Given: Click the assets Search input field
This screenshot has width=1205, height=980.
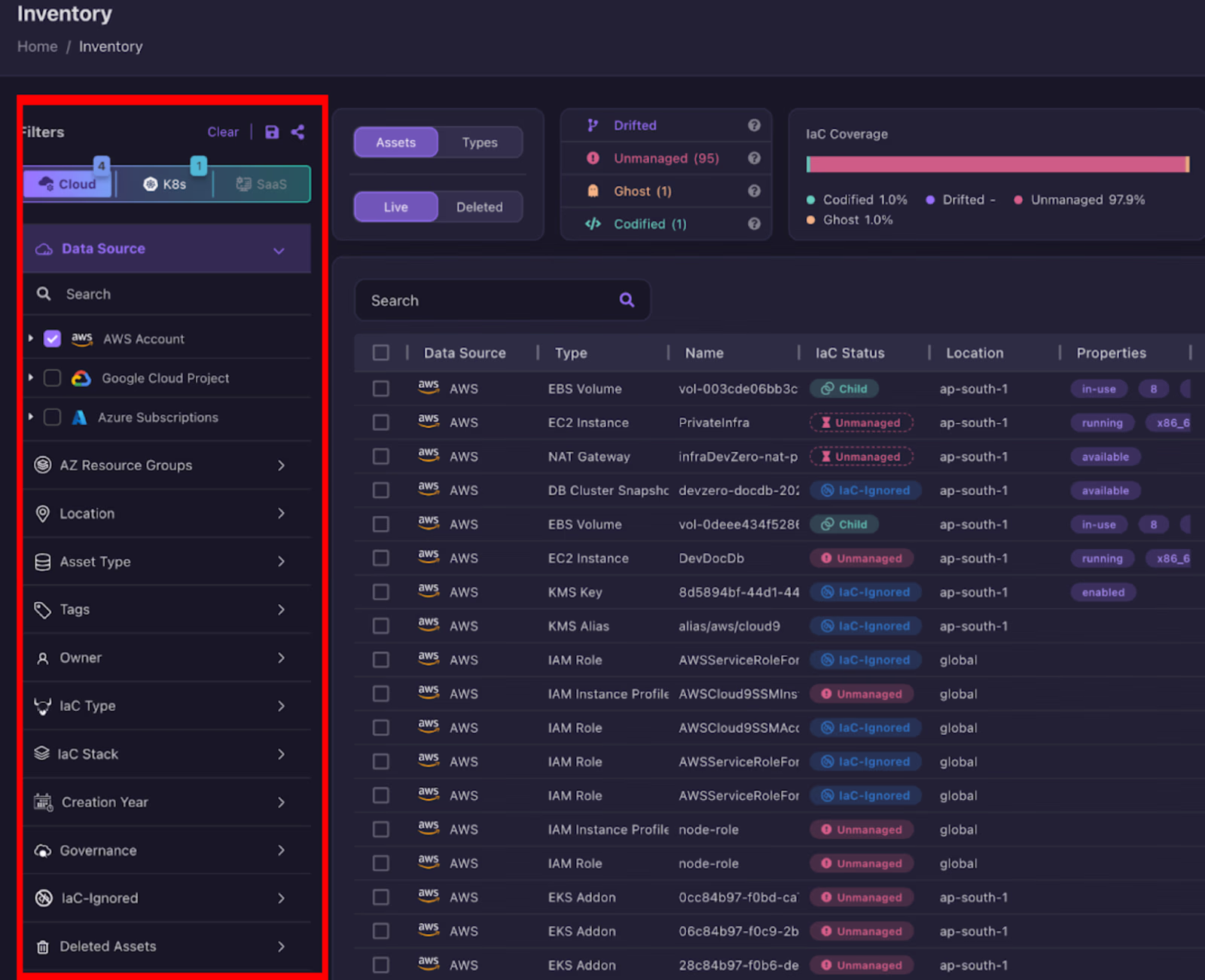Looking at the screenshot, I should [x=502, y=300].
